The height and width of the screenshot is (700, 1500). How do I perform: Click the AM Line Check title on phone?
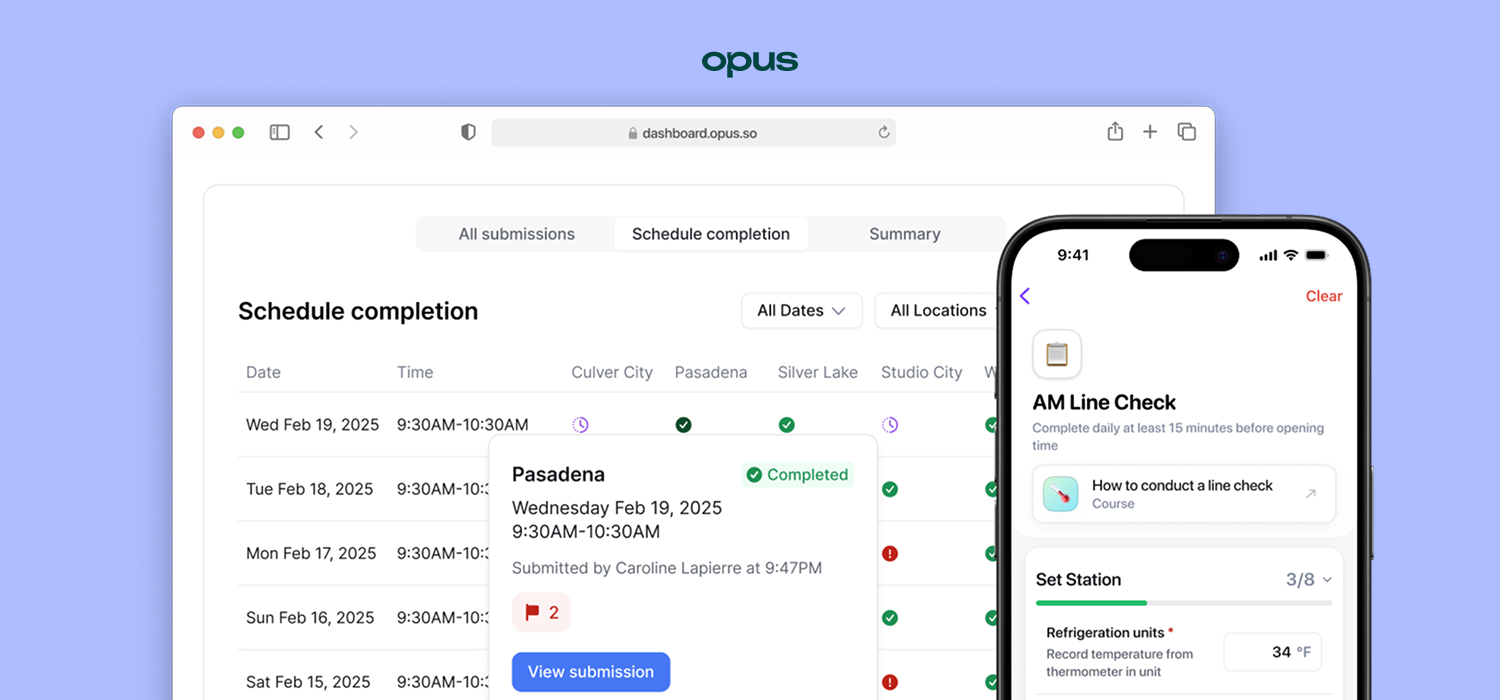[1104, 402]
